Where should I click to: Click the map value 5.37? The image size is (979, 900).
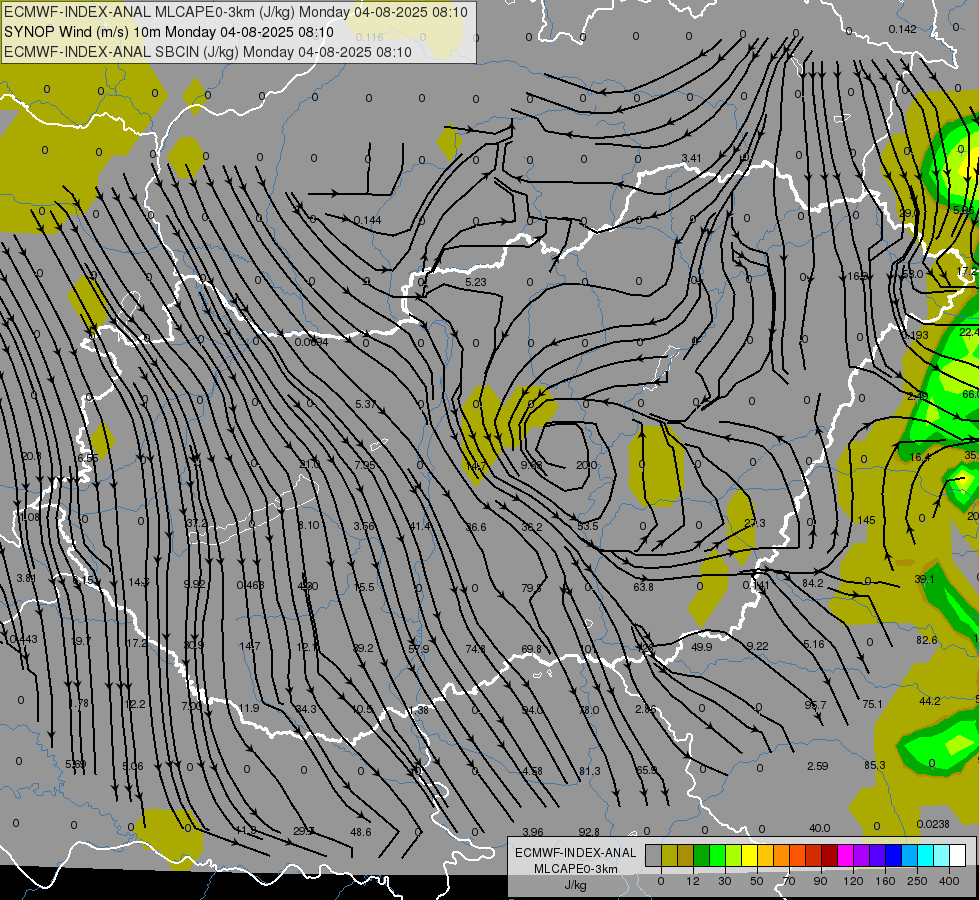[x=365, y=403]
